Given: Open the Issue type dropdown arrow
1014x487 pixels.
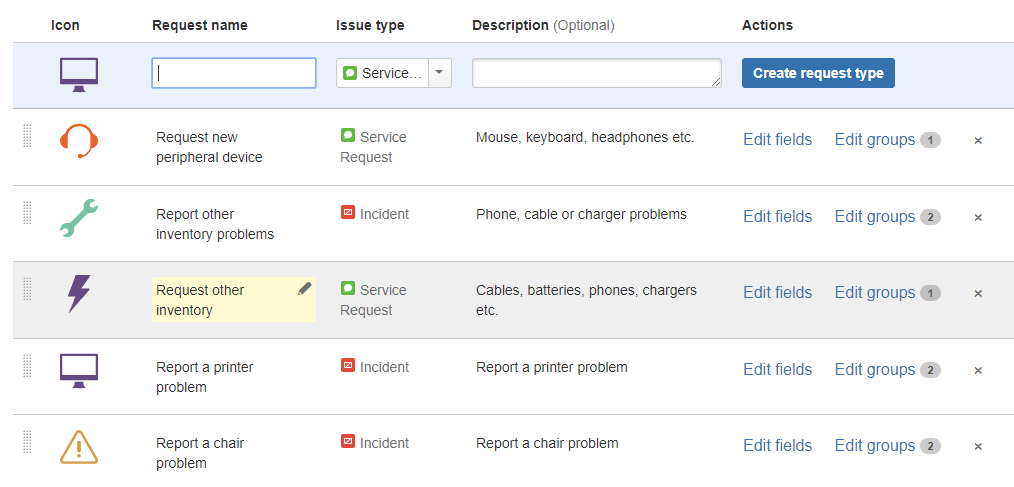Looking at the screenshot, I should [440, 73].
